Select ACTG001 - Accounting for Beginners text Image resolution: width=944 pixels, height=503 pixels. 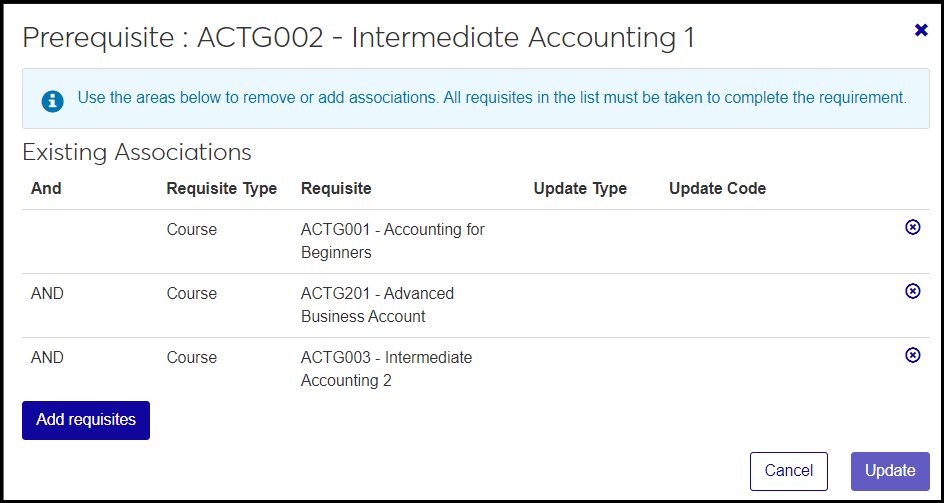coord(392,240)
